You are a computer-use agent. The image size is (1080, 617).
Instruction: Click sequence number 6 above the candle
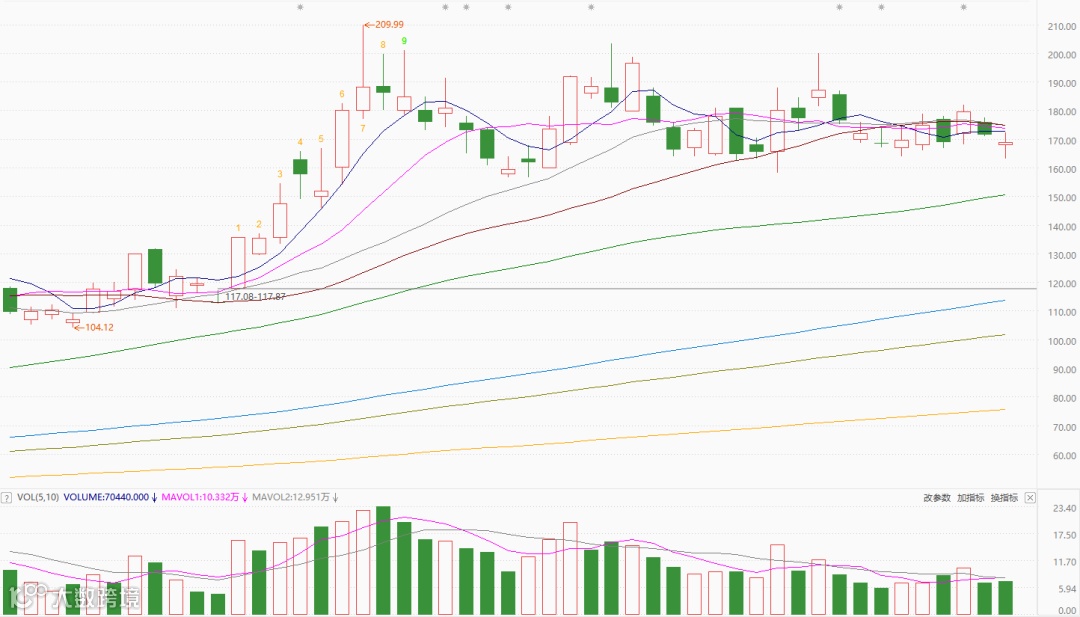click(x=342, y=94)
